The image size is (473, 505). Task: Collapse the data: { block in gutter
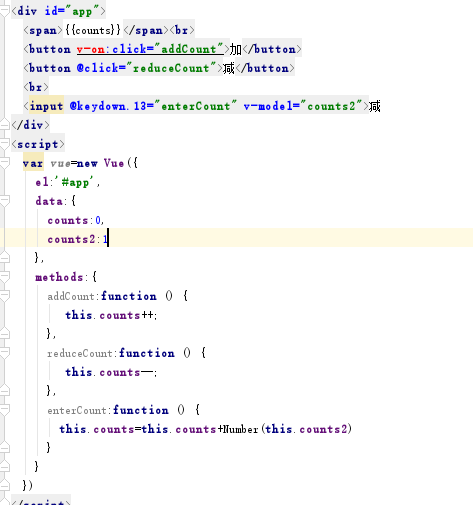pos(4,201)
